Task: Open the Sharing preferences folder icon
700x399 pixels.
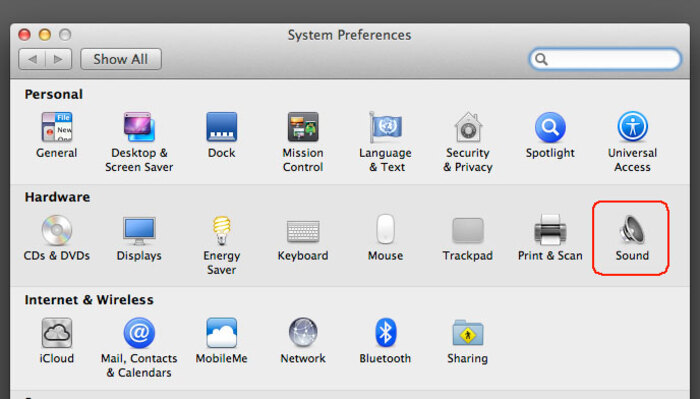Action: [x=467, y=332]
